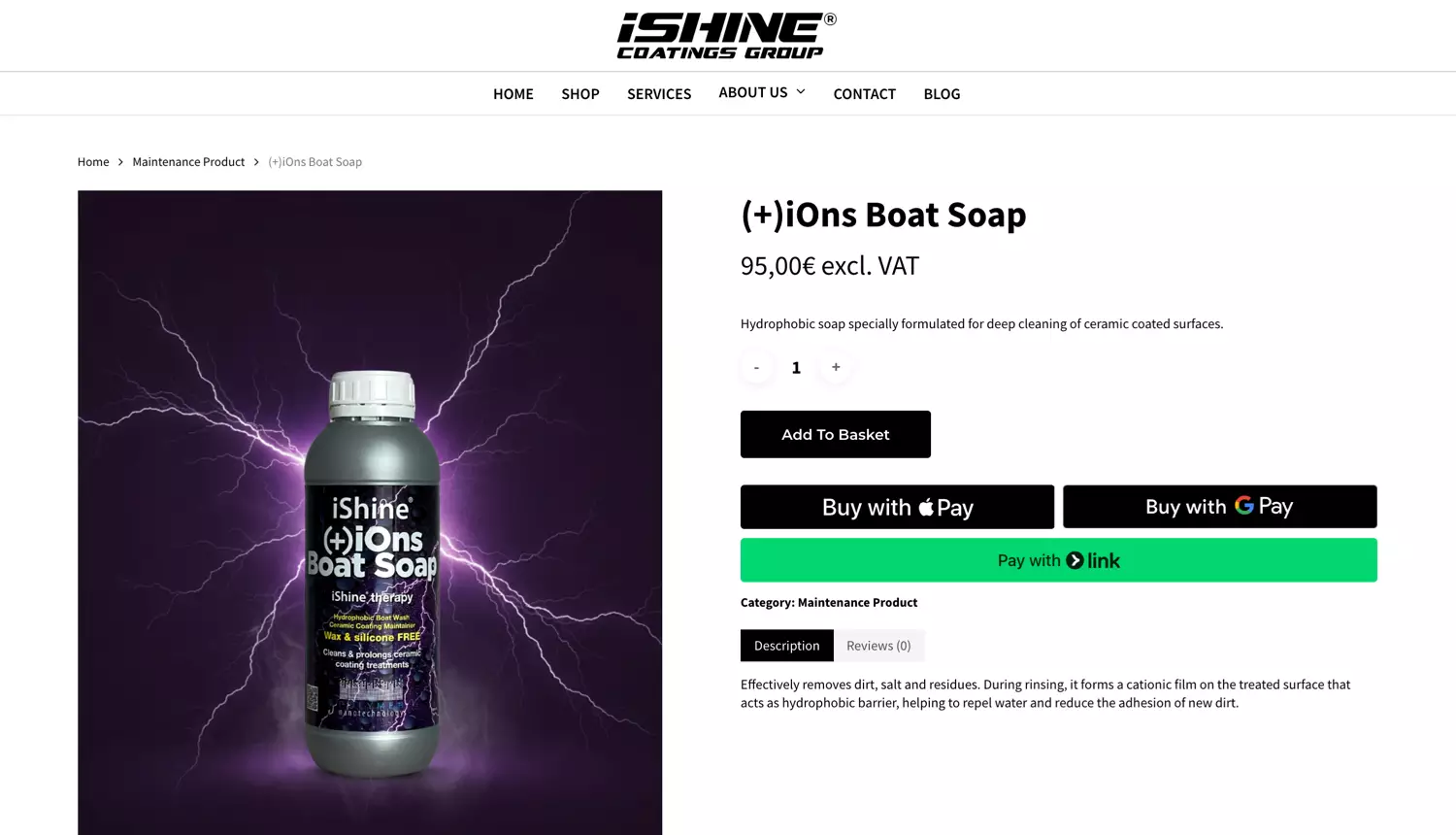Open the Home menu item

(x=513, y=94)
